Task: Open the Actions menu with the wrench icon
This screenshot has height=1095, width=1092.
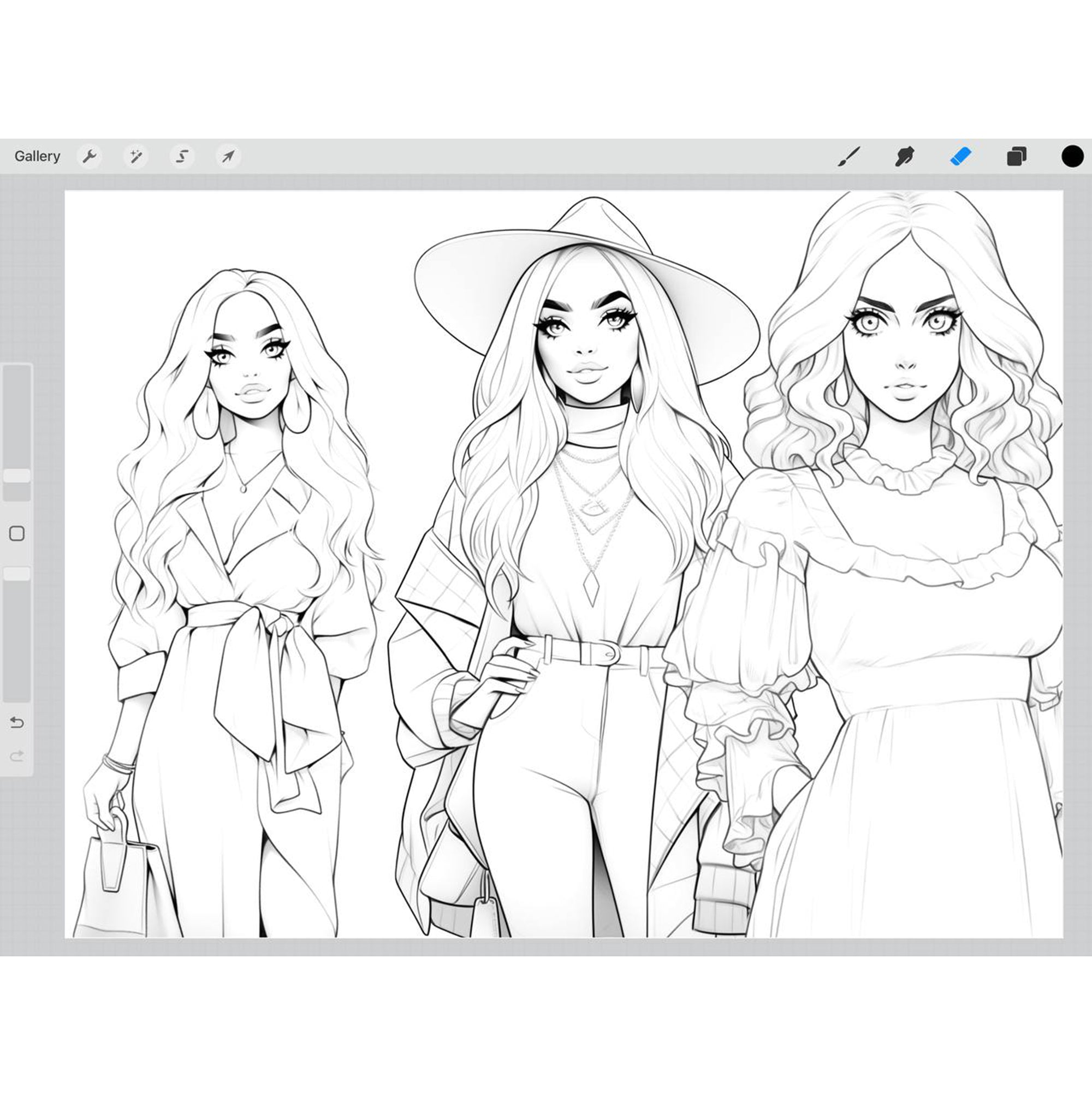Action: (x=91, y=156)
